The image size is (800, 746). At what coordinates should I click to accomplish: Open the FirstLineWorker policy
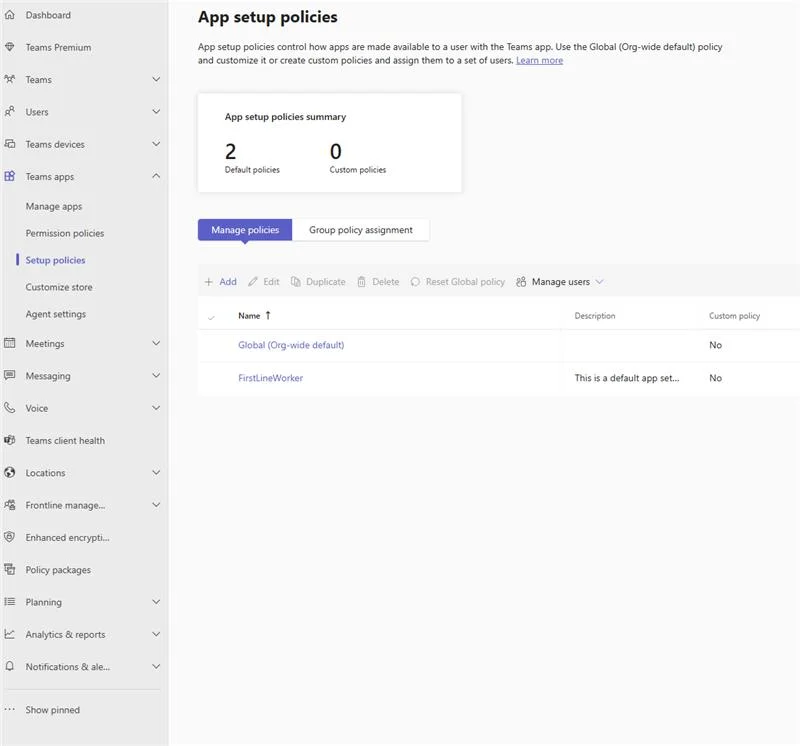pyautogui.click(x=270, y=378)
